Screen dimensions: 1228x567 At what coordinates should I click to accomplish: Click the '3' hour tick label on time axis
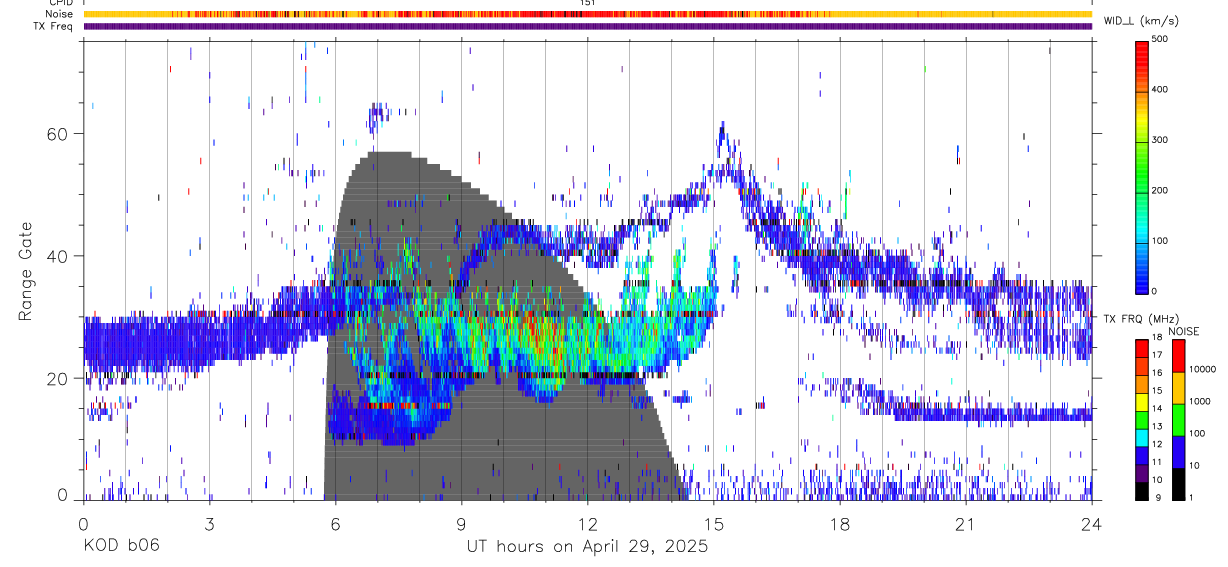209,524
